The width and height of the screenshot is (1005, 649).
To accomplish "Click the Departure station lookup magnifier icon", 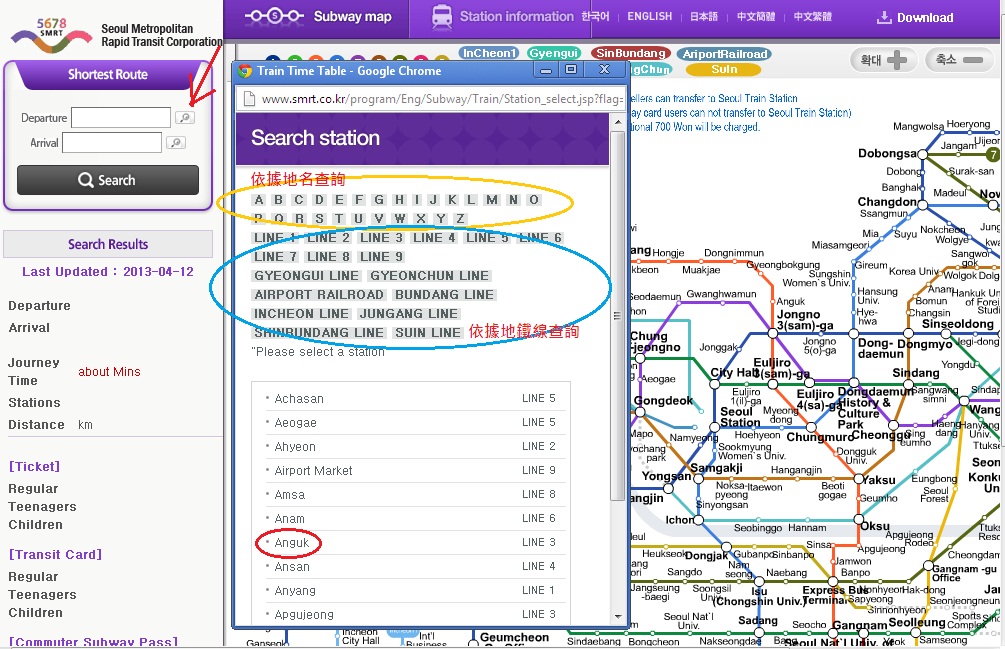I will point(185,117).
